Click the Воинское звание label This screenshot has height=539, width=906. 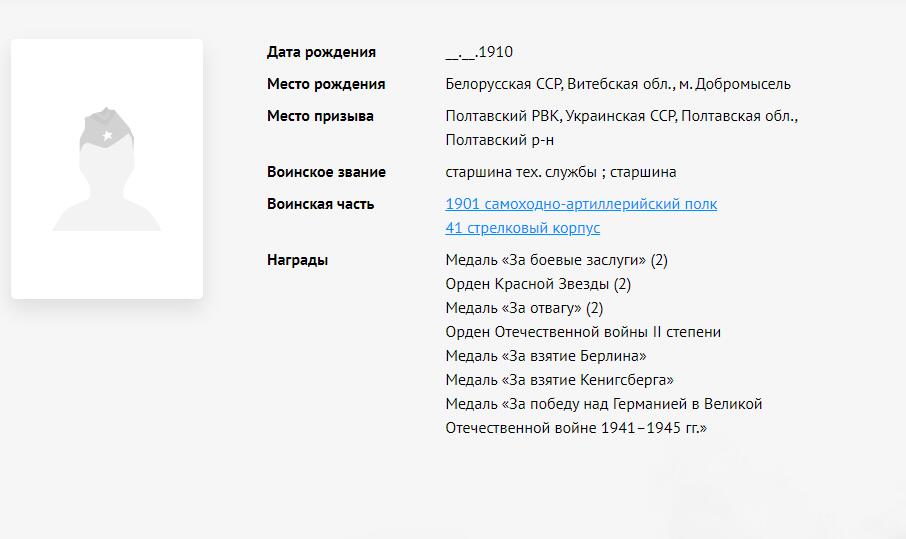[326, 172]
